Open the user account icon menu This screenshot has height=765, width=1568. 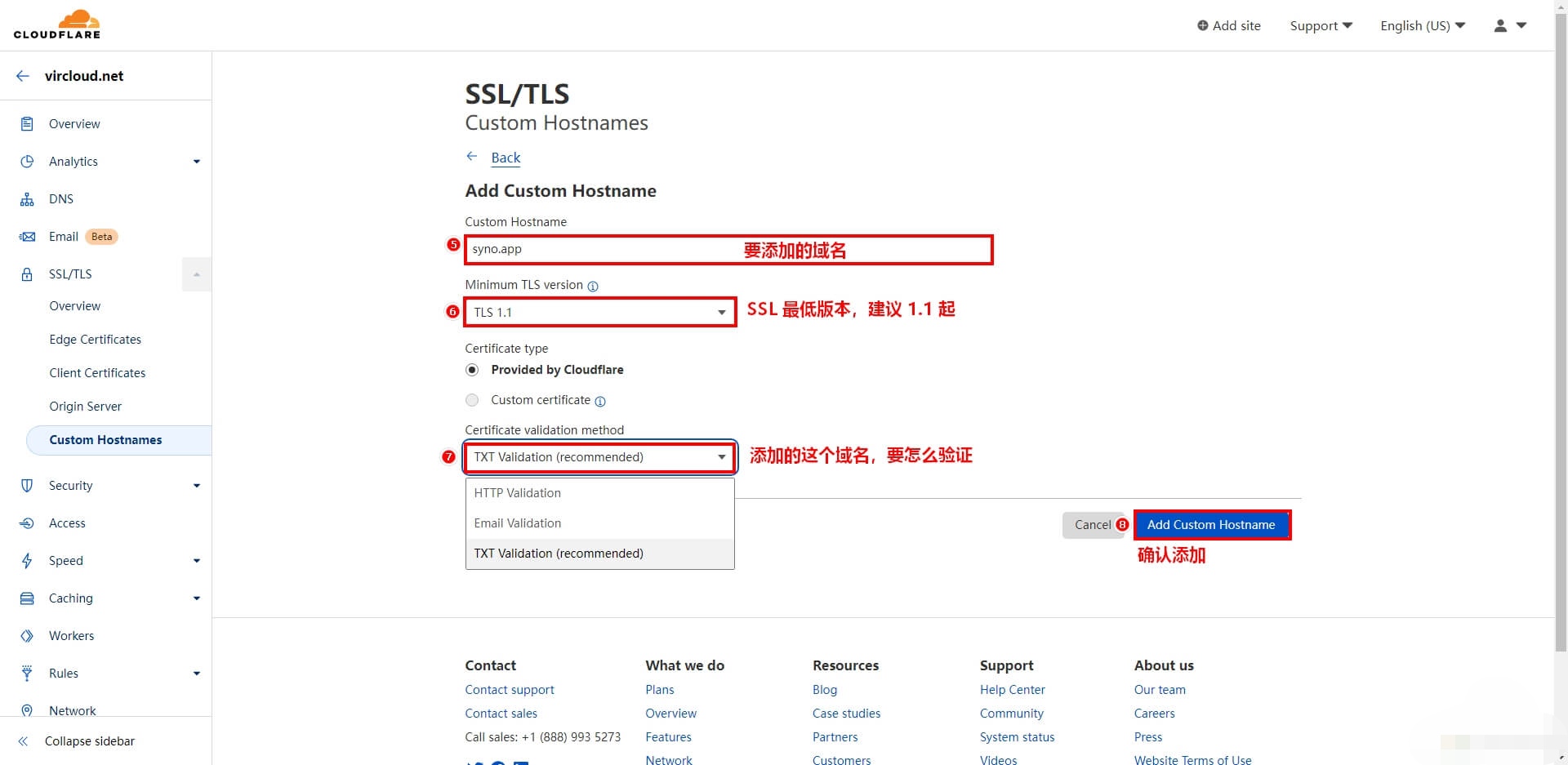tap(1509, 25)
